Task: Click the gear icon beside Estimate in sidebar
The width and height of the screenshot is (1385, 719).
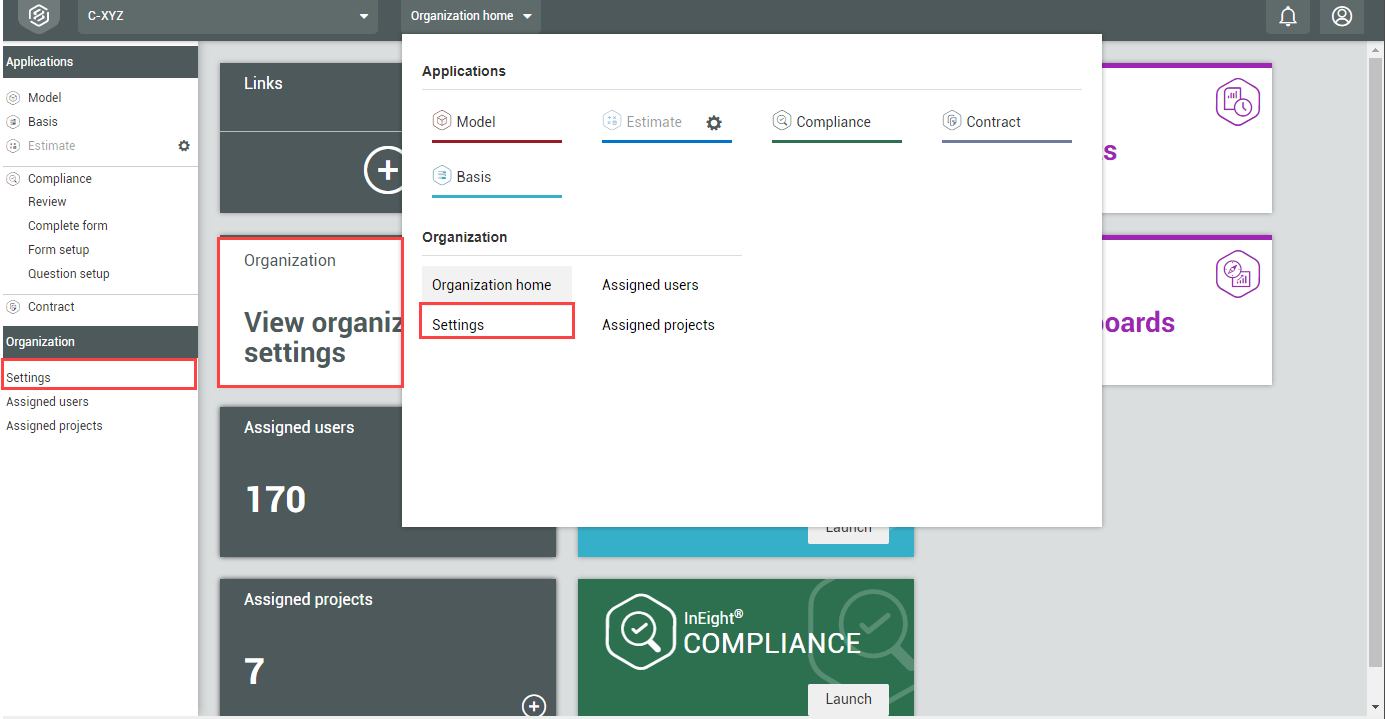Action: [x=184, y=146]
